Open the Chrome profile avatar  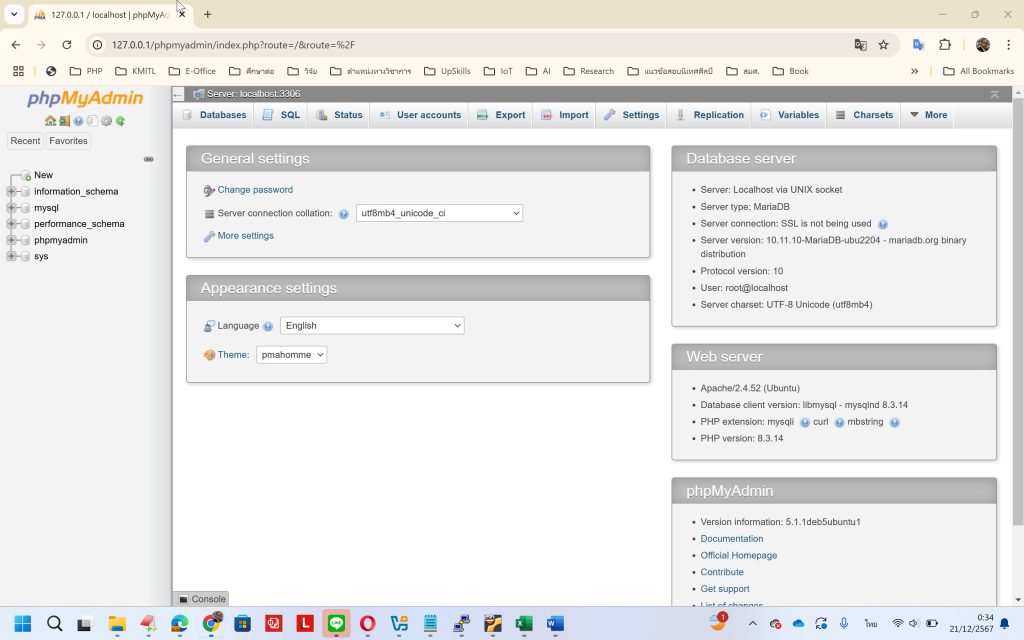[x=983, y=45]
